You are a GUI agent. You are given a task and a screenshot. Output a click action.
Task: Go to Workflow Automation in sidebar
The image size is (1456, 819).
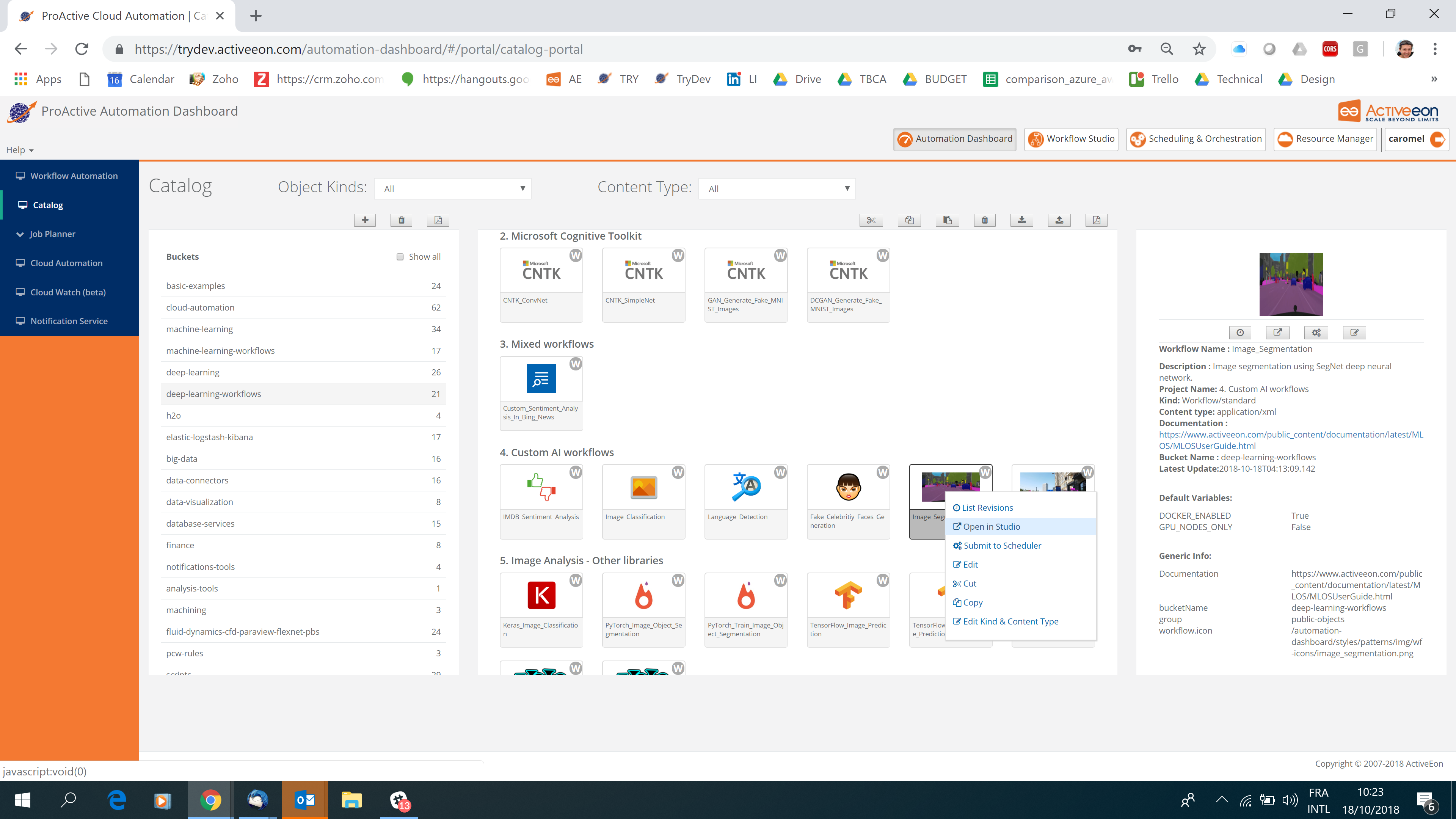click(69, 176)
